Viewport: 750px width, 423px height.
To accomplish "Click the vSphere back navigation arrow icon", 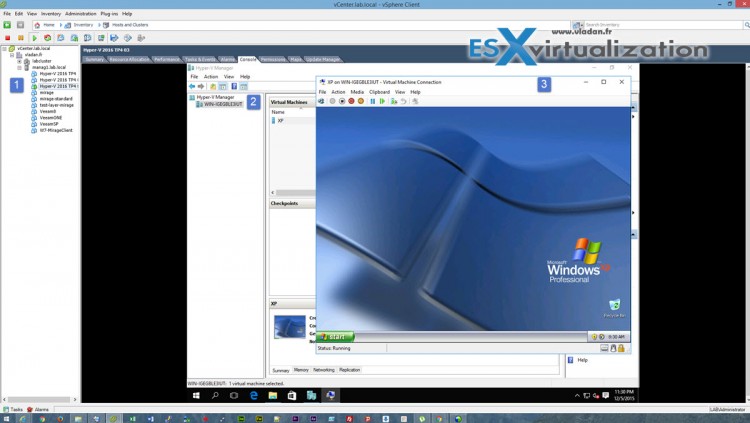I will (7, 25).
